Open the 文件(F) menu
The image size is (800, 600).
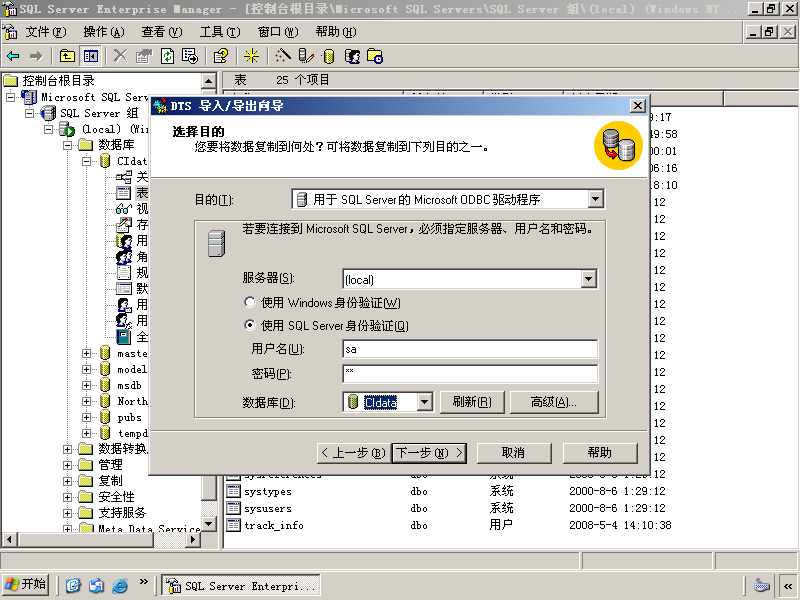click(46, 32)
